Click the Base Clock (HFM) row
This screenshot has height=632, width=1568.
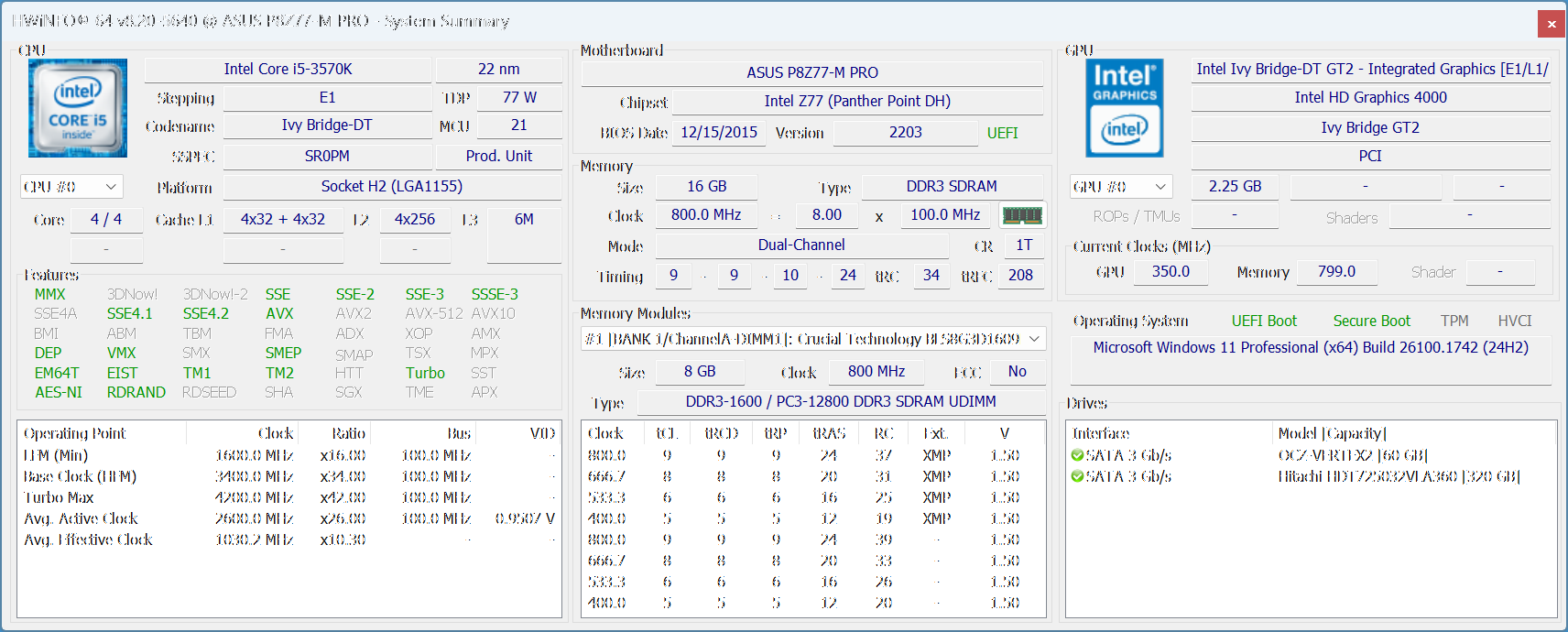(x=289, y=476)
